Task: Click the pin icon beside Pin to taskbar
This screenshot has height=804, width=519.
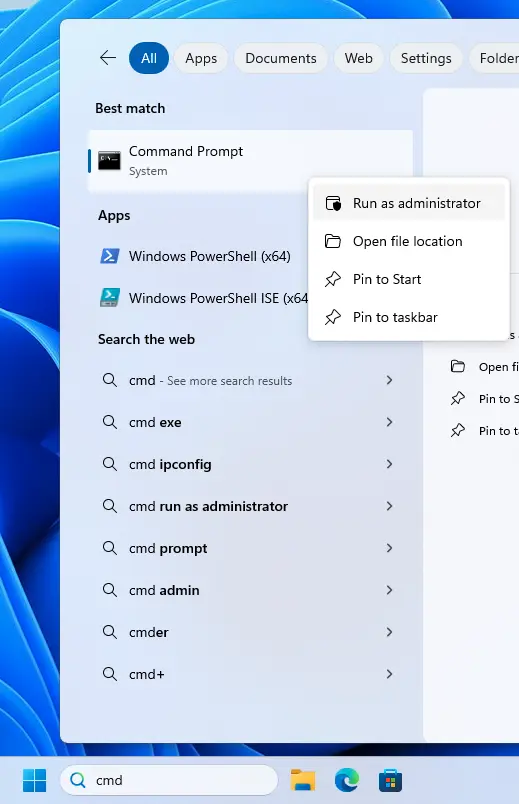Action: [333, 317]
